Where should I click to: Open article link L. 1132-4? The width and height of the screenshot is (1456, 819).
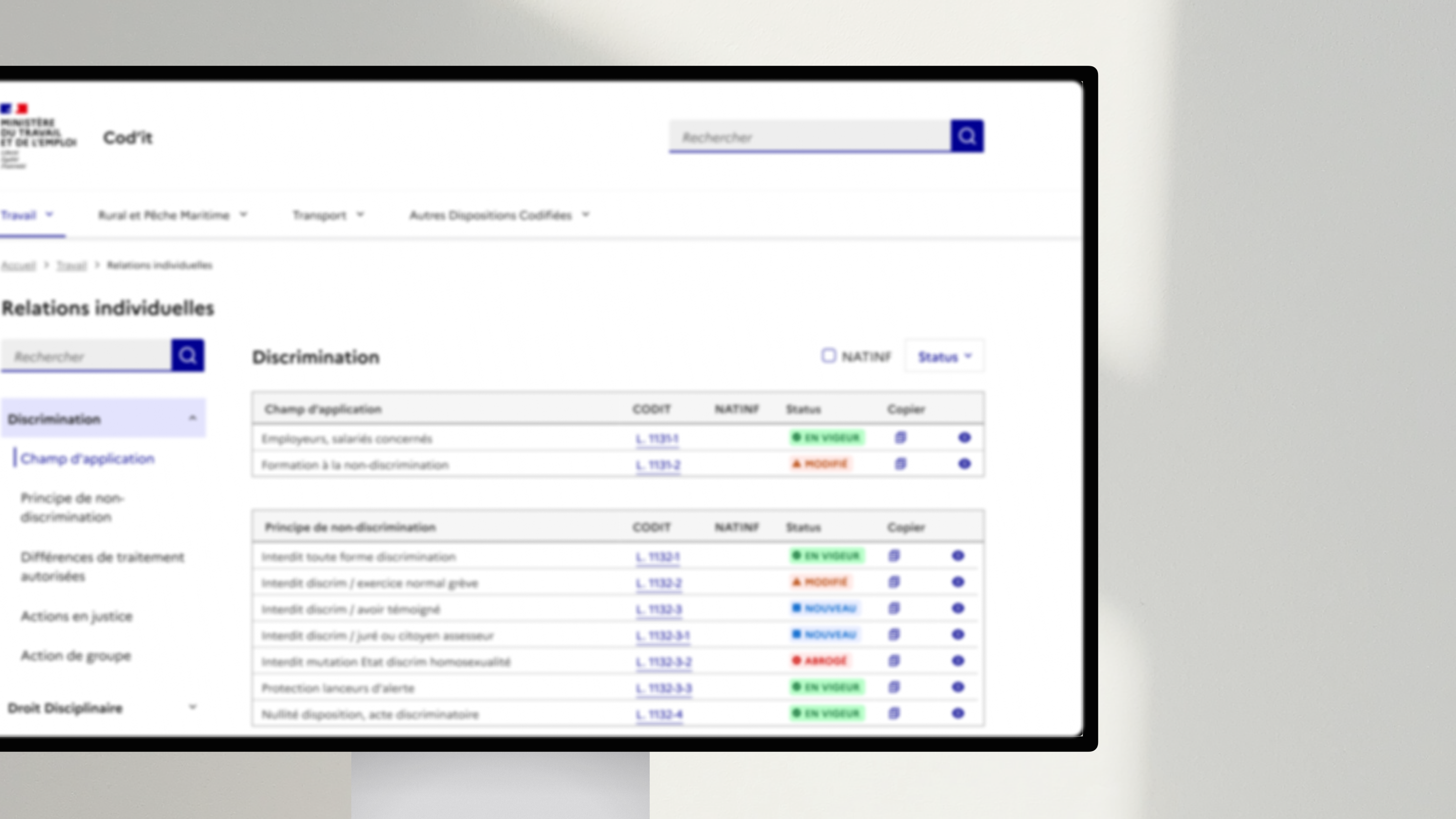[659, 714]
